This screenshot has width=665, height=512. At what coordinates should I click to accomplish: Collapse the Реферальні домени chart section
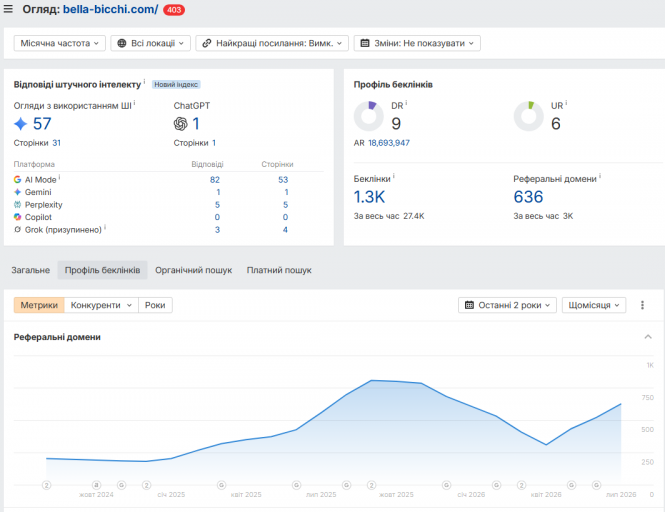[648, 337]
